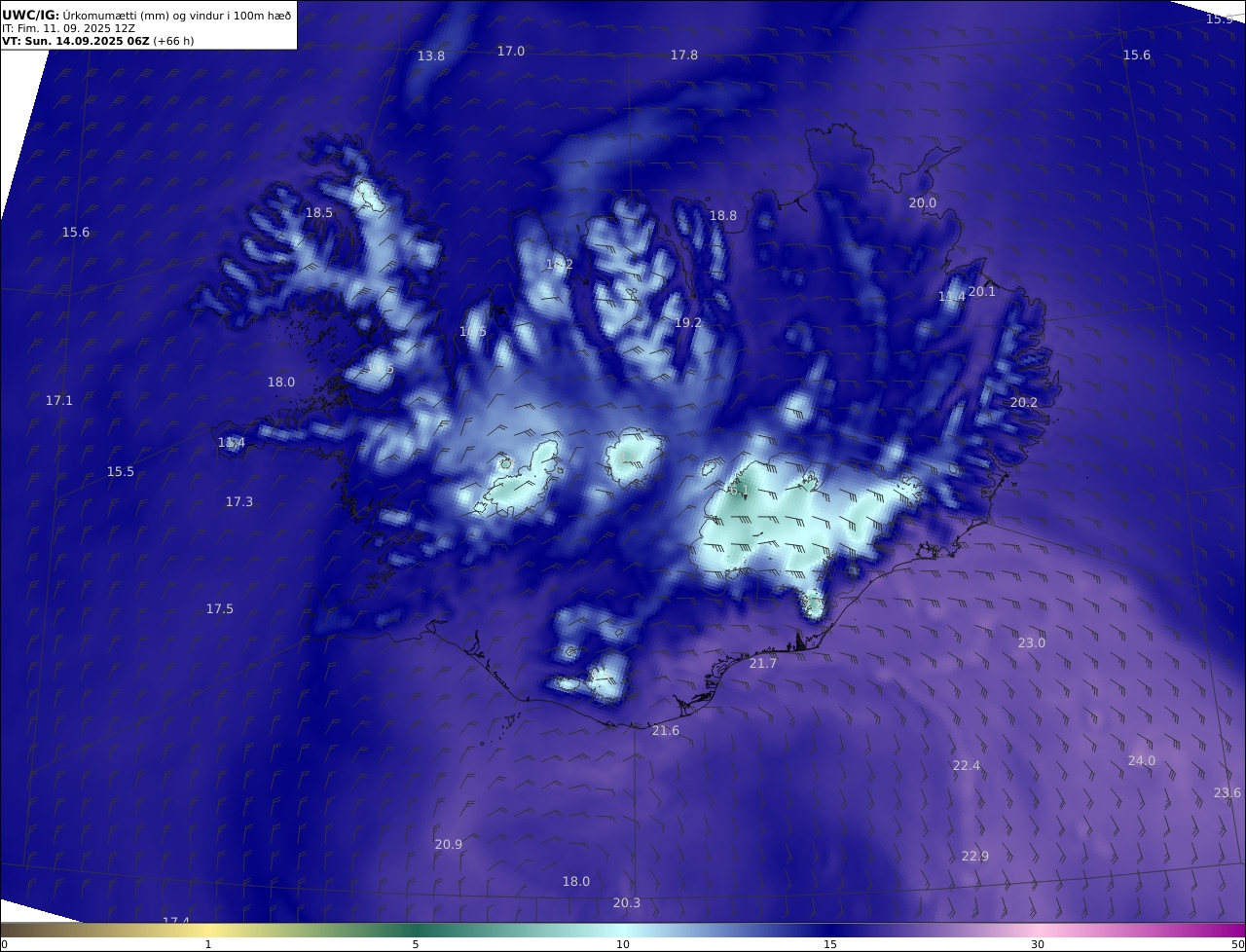Click the "IT: Fim. 11. 09. 2025 12Z" line
The image size is (1246, 952).
[x=68, y=28]
